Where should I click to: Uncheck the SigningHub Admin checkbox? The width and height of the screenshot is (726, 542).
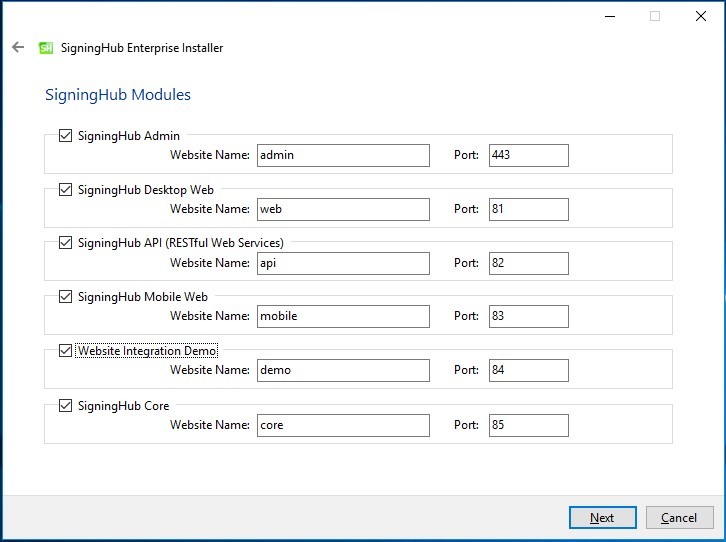click(x=65, y=136)
